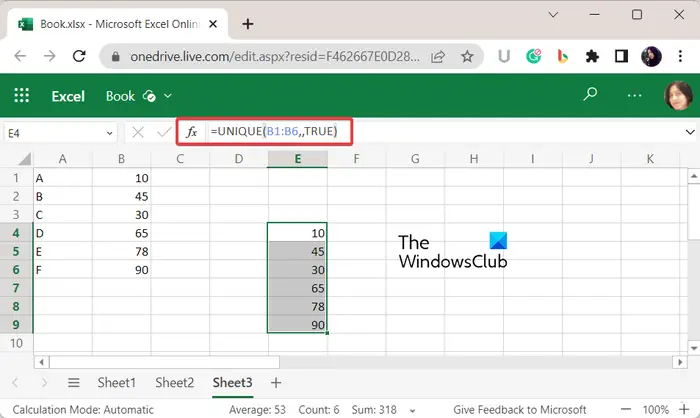Zoom out with the minus button
Screen dimensions: 700x418
(x=626, y=409)
